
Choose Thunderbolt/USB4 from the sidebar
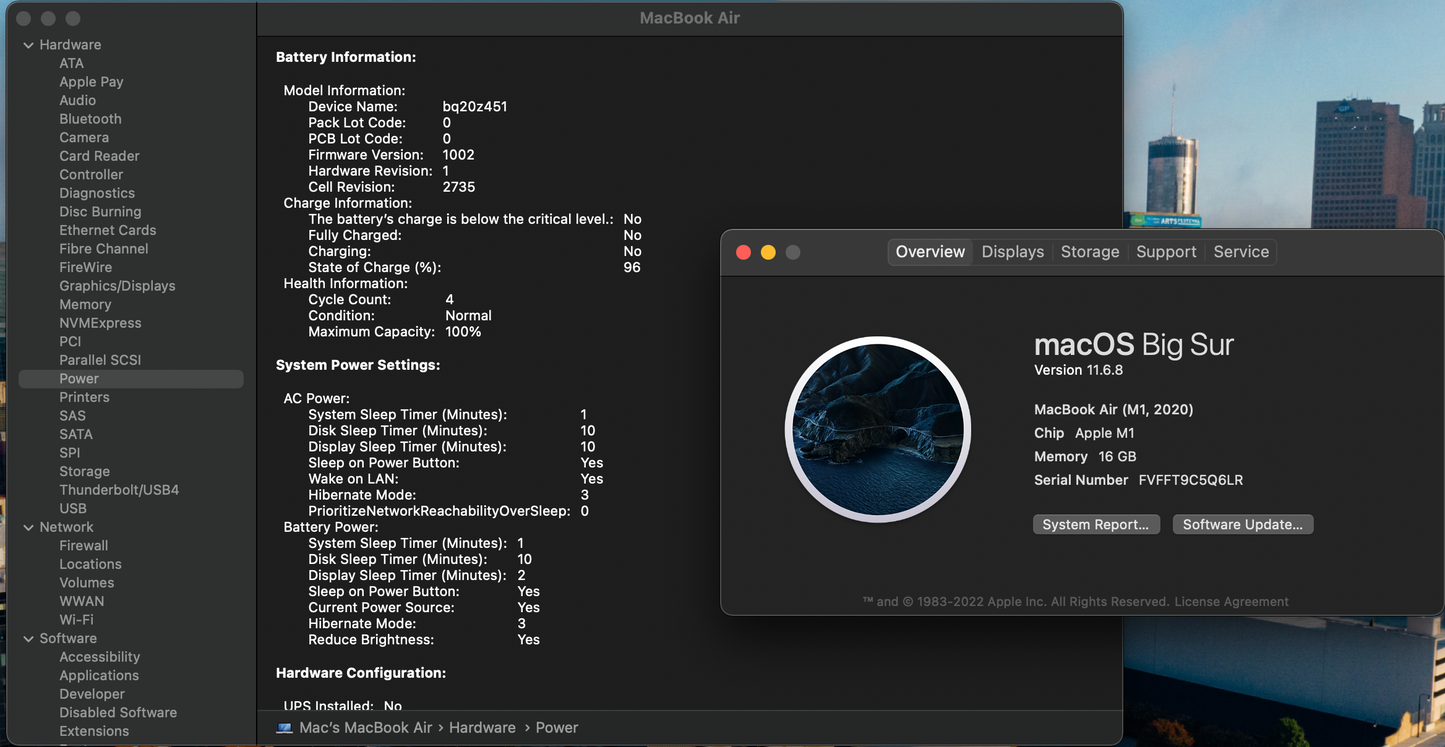(x=119, y=490)
